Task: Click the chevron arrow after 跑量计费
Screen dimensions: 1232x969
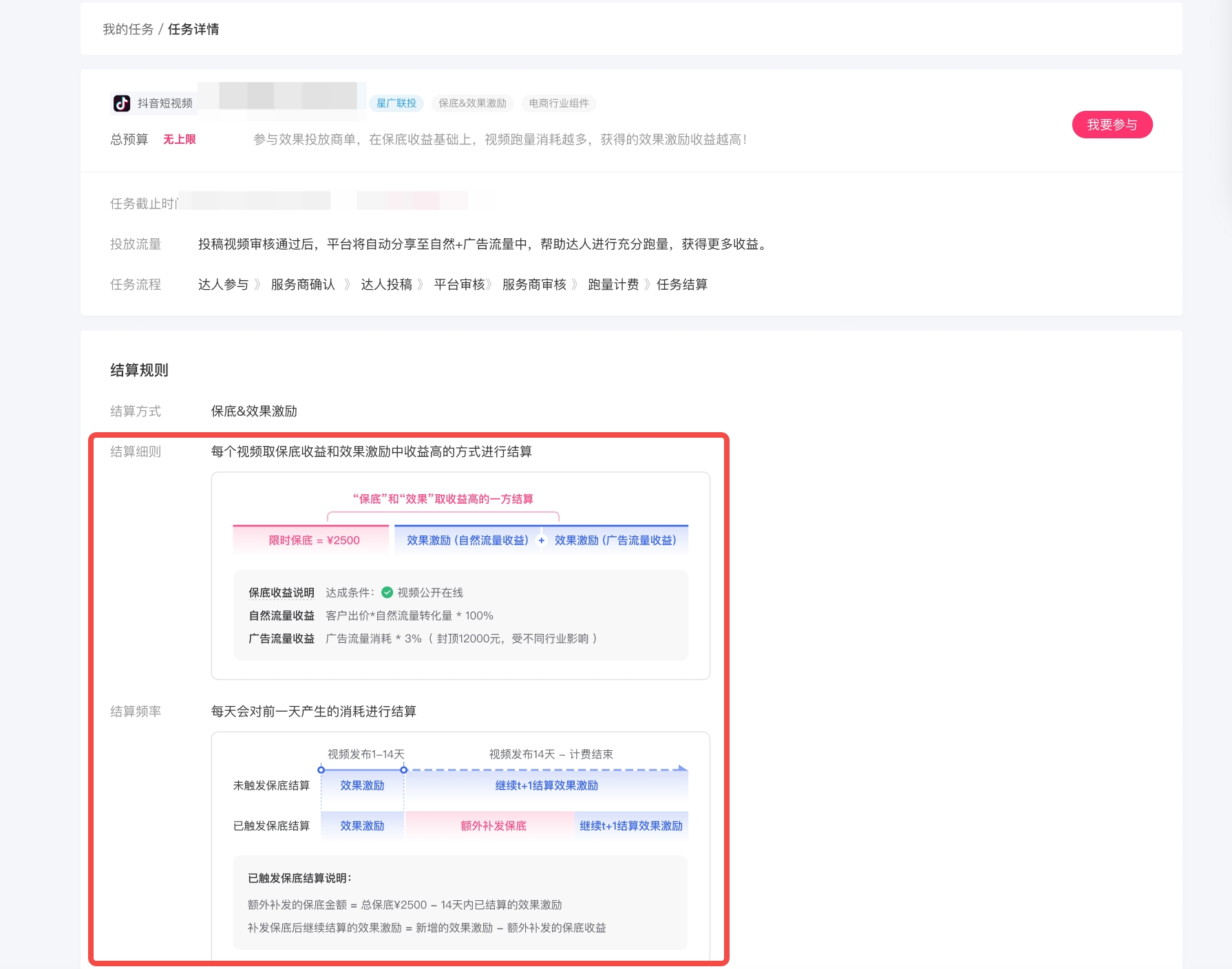Action: 647,285
